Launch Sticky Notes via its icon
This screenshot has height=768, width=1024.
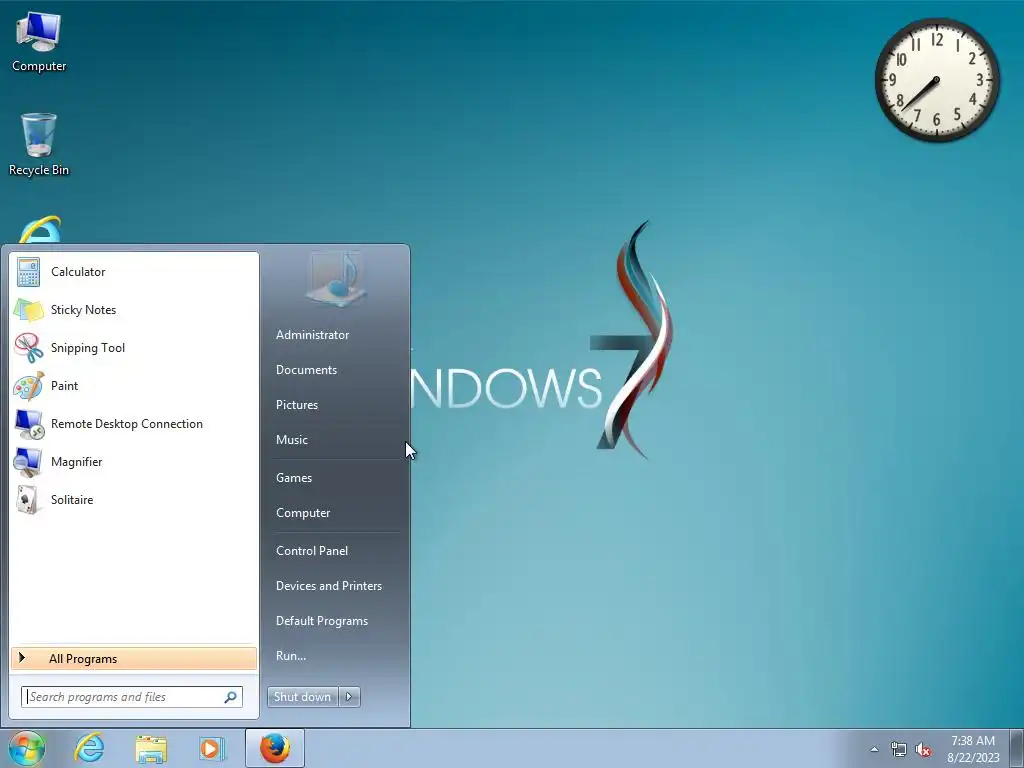pyautogui.click(x=28, y=310)
